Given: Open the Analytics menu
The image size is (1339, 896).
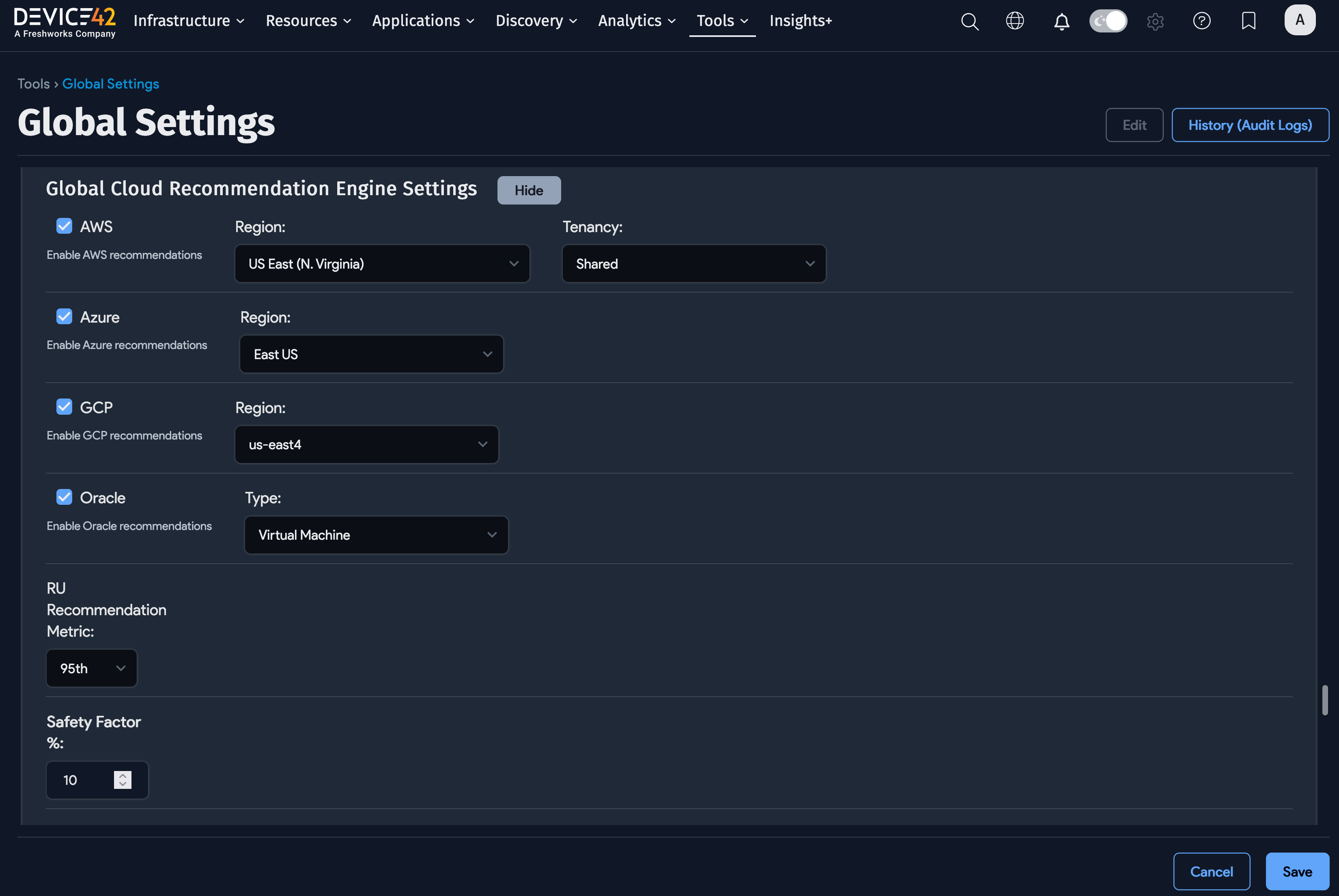Looking at the screenshot, I should click(636, 21).
